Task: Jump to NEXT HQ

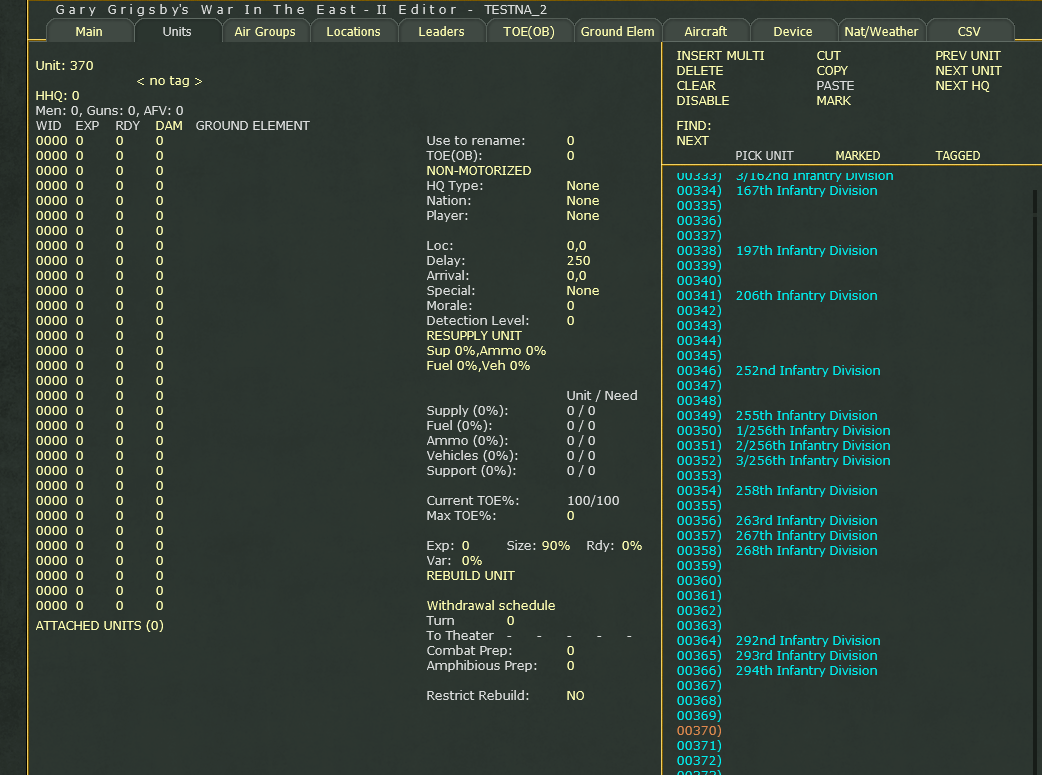Action: 962,86
